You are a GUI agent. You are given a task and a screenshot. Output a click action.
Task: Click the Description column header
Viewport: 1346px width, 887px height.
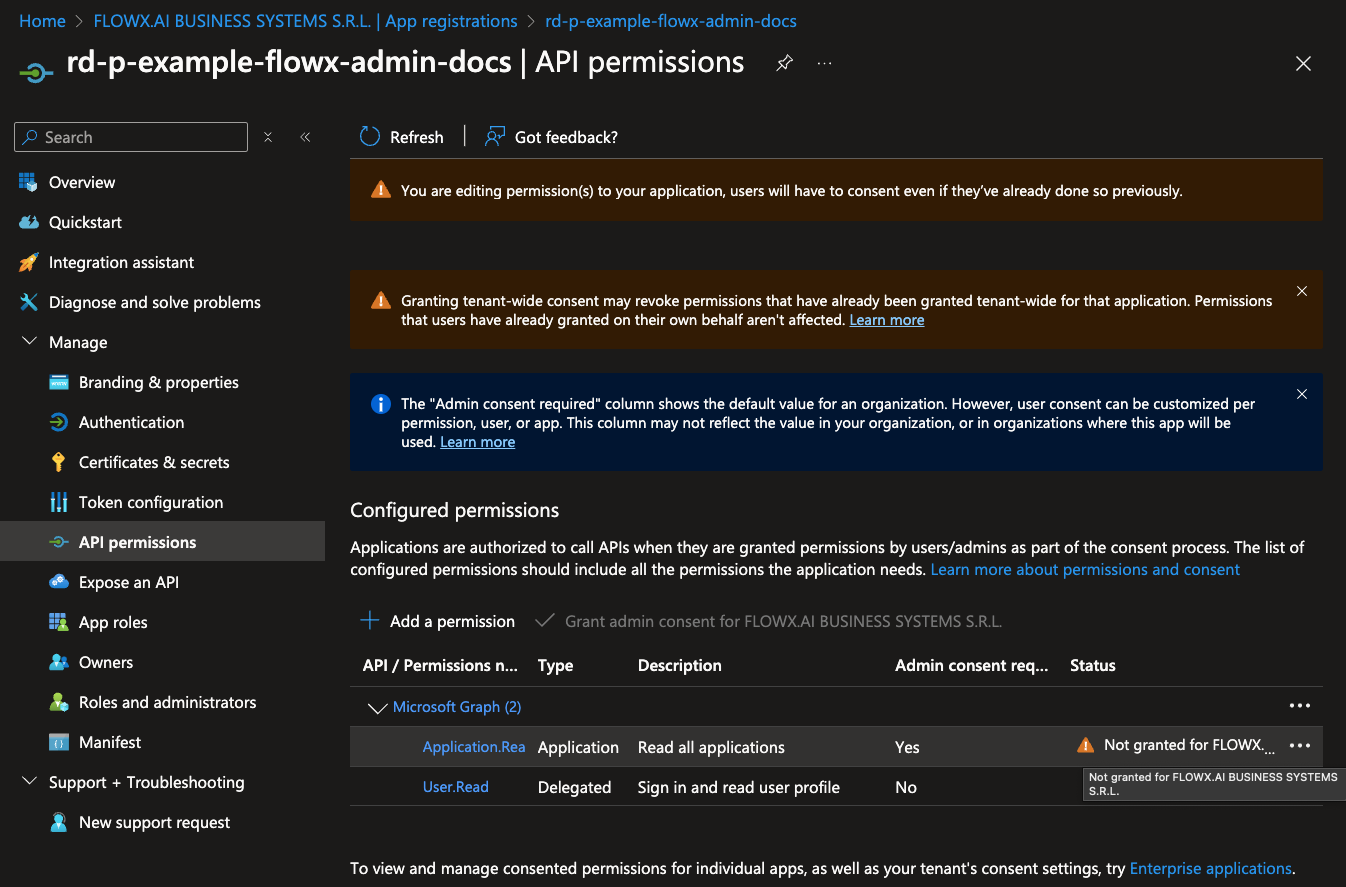[x=680, y=665]
